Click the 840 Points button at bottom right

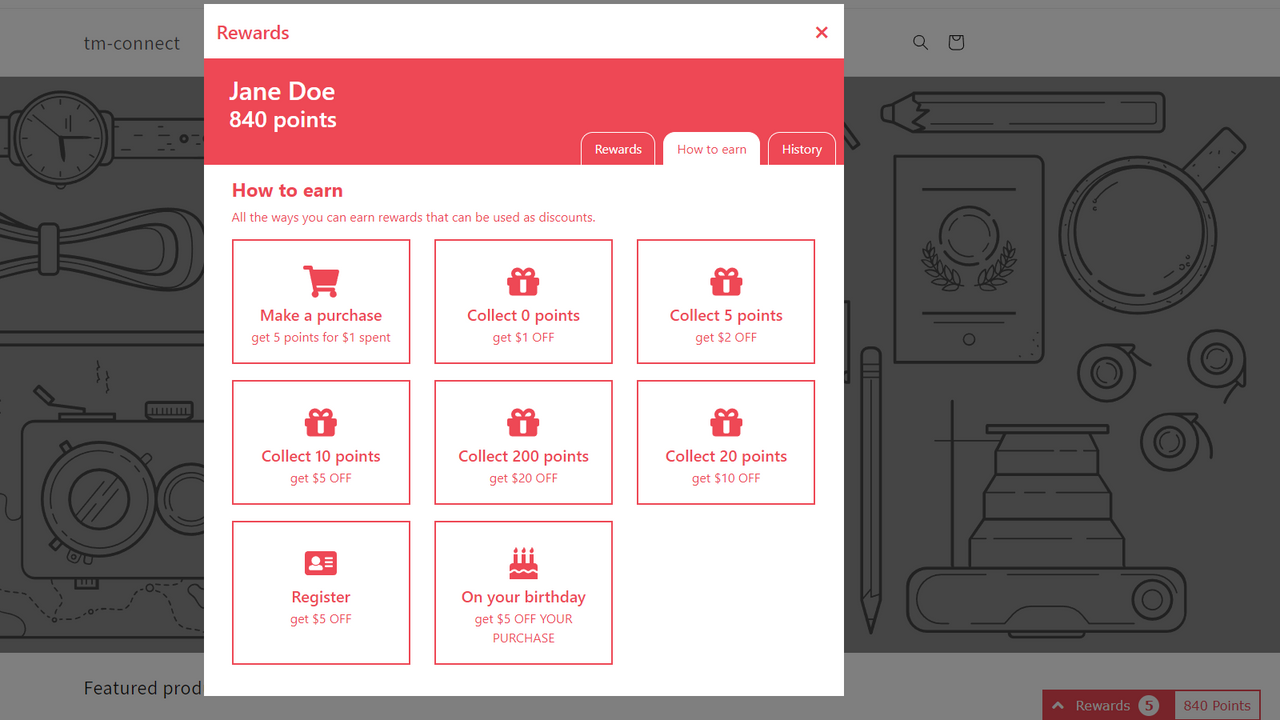point(1217,705)
